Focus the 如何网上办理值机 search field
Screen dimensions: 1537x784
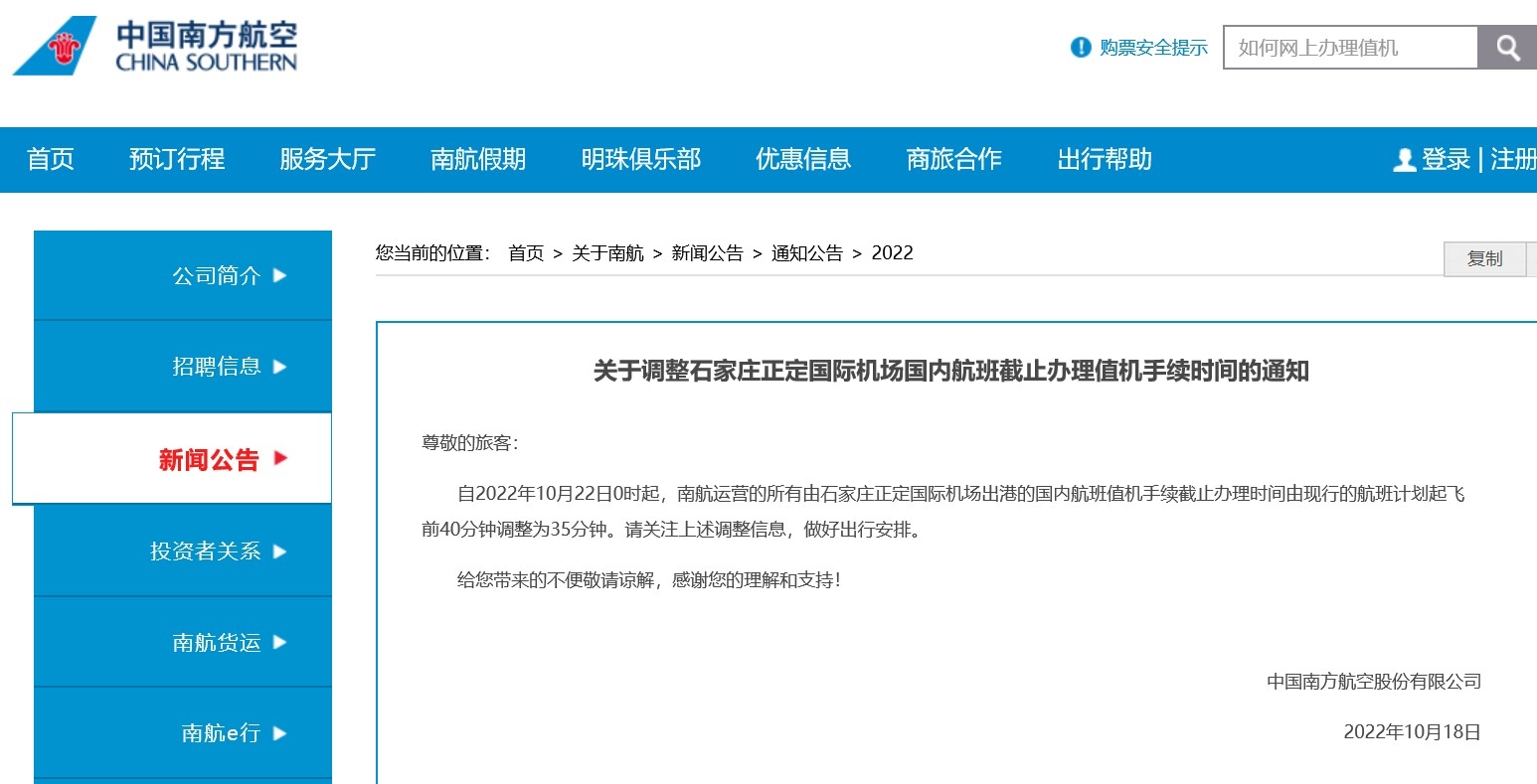1349,48
